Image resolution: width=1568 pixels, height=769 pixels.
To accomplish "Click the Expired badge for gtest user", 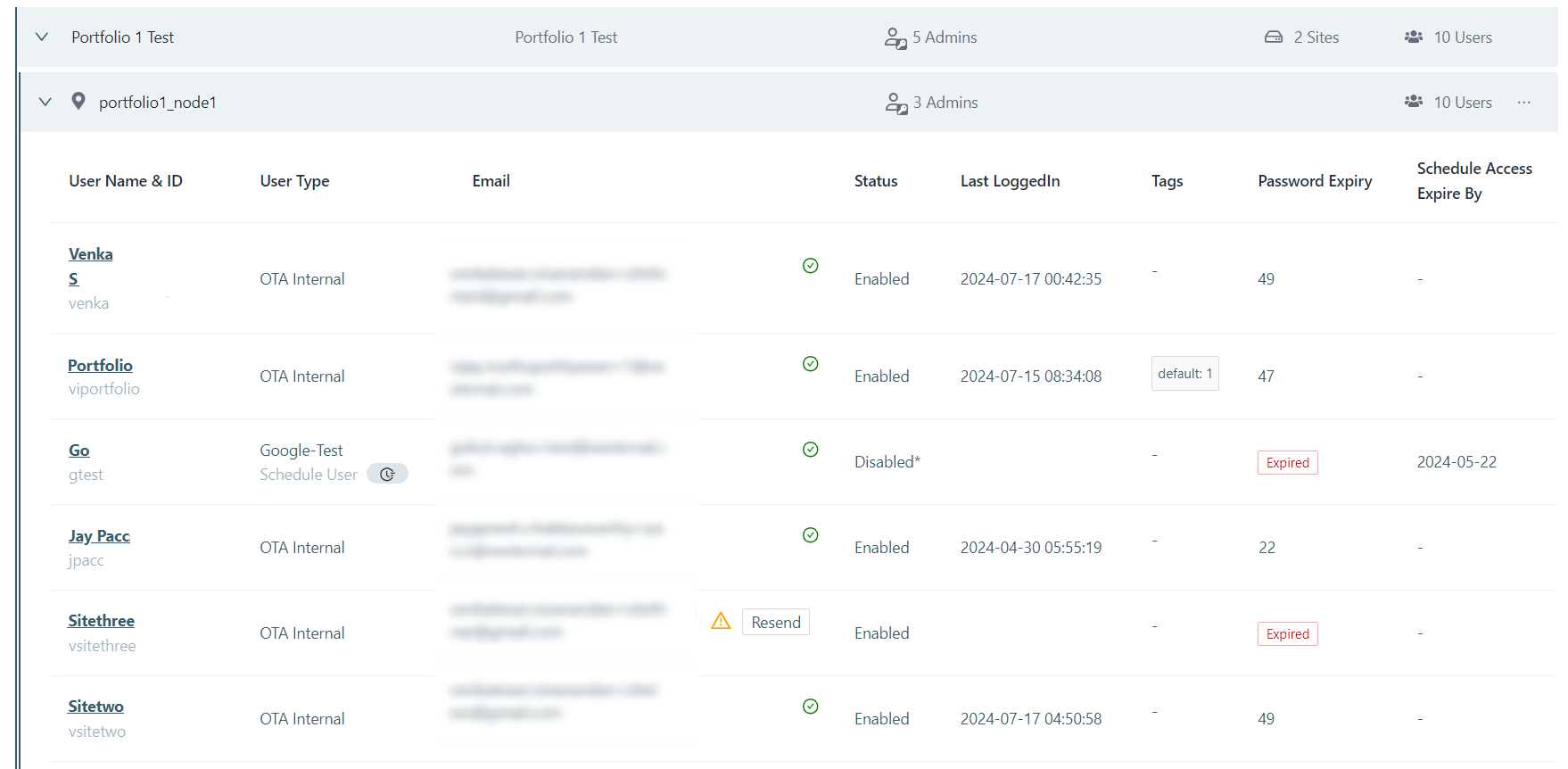I will point(1287,463).
